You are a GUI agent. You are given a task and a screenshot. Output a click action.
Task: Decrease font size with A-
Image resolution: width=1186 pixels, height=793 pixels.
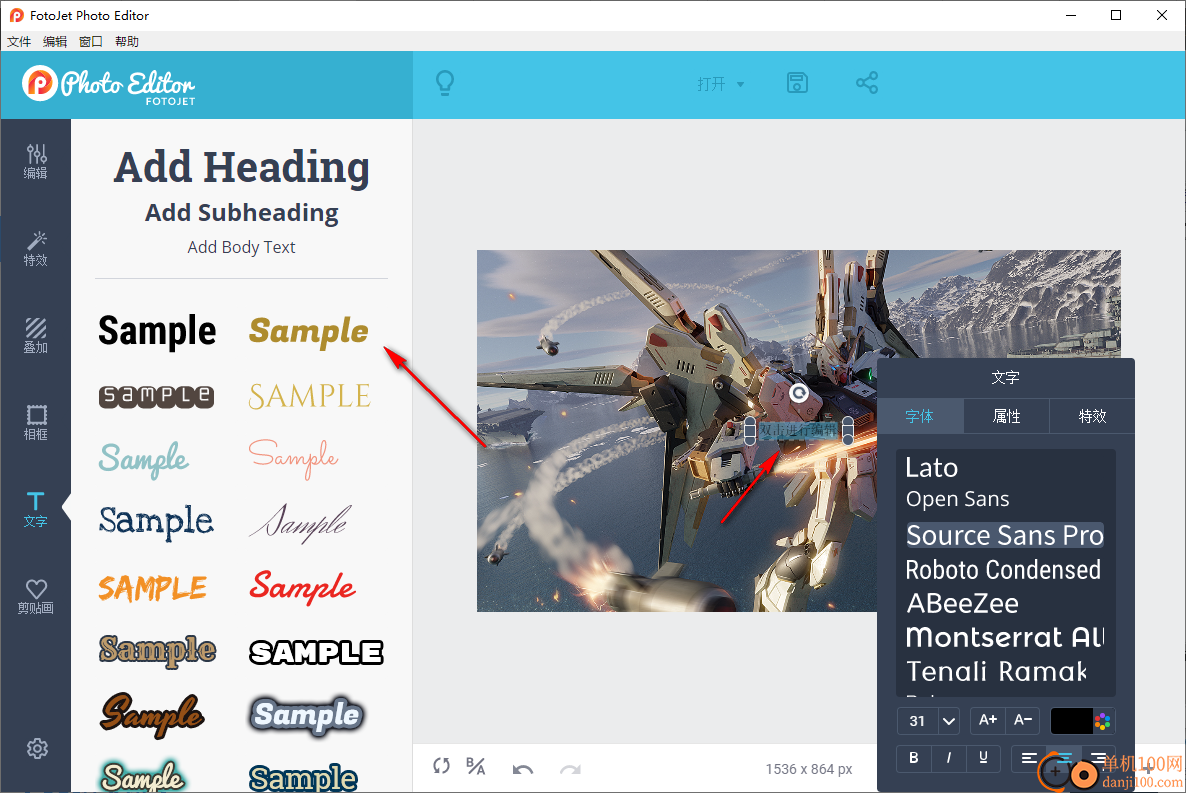(1023, 720)
